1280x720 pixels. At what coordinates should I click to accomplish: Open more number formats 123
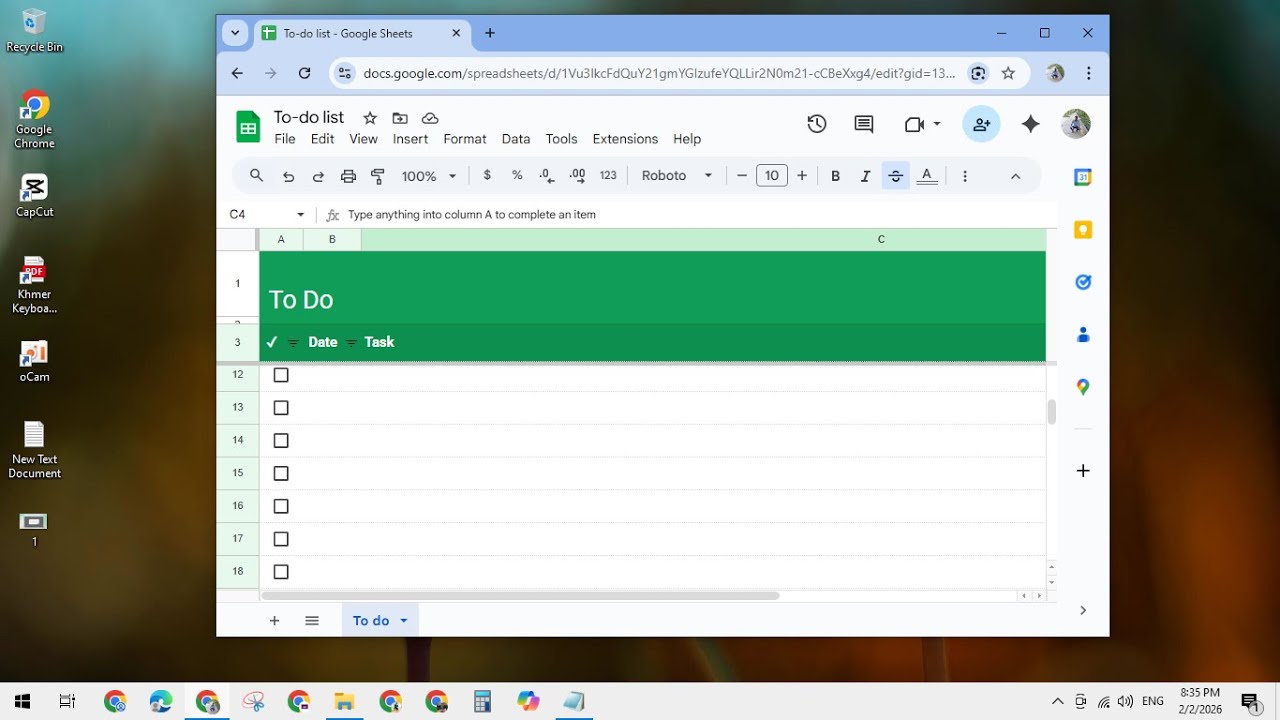click(x=608, y=175)
